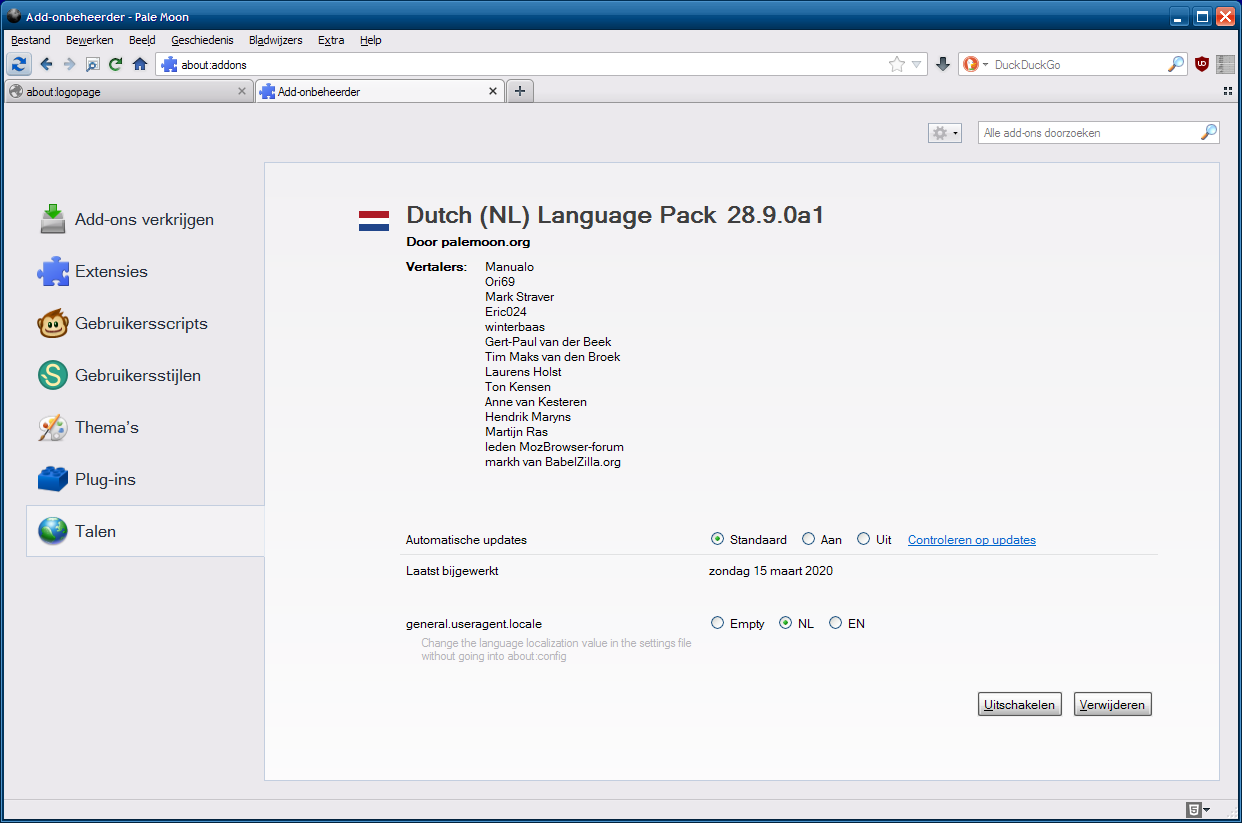Switch to the Add-onbeheerder tab
The height and width of the screenshot is (823, 1242).
click(x=379, y=91)
